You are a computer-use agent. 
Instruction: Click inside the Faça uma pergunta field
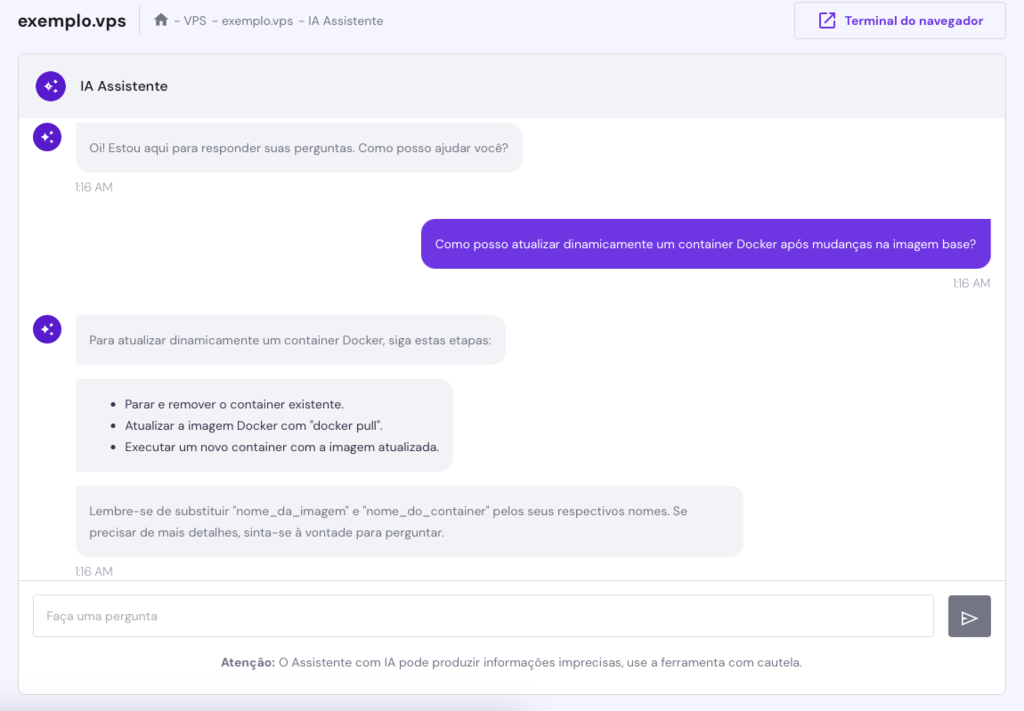484,616
